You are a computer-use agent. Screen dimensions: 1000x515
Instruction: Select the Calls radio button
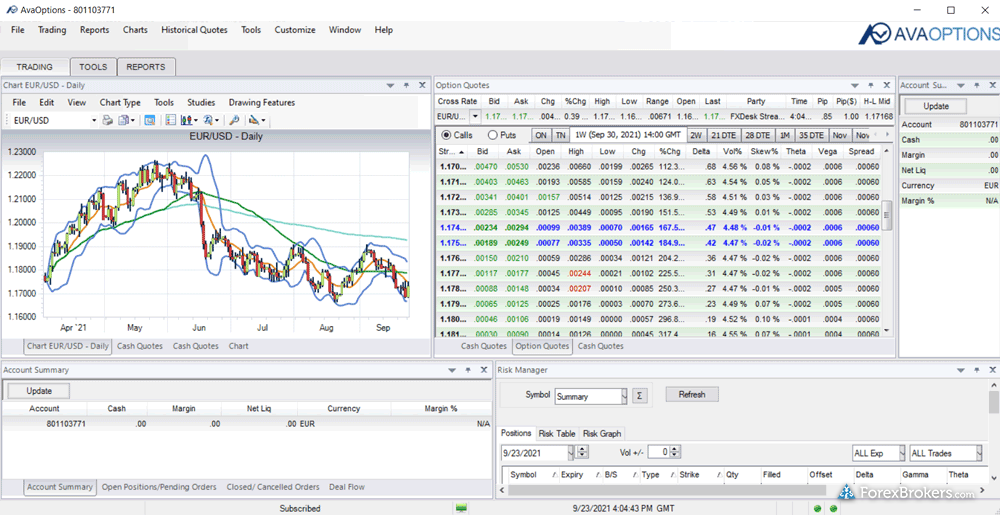pos(447,135)
